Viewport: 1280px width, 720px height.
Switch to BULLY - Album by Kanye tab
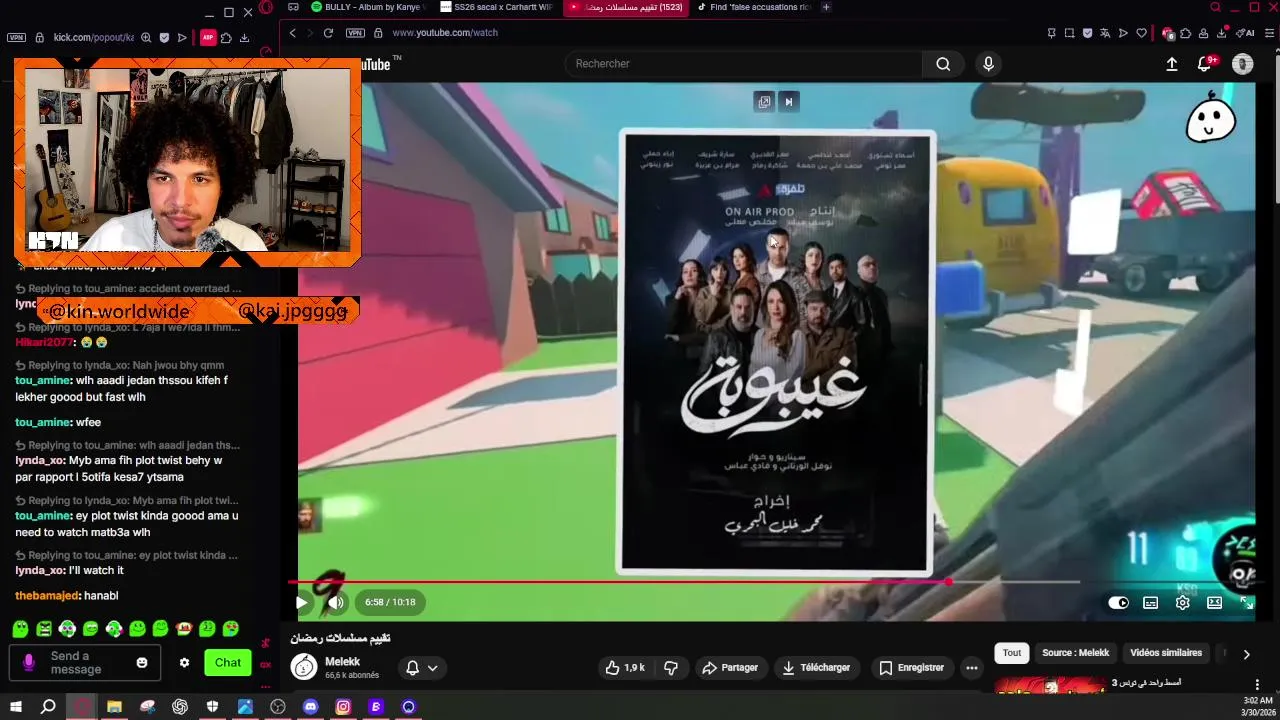366,7
